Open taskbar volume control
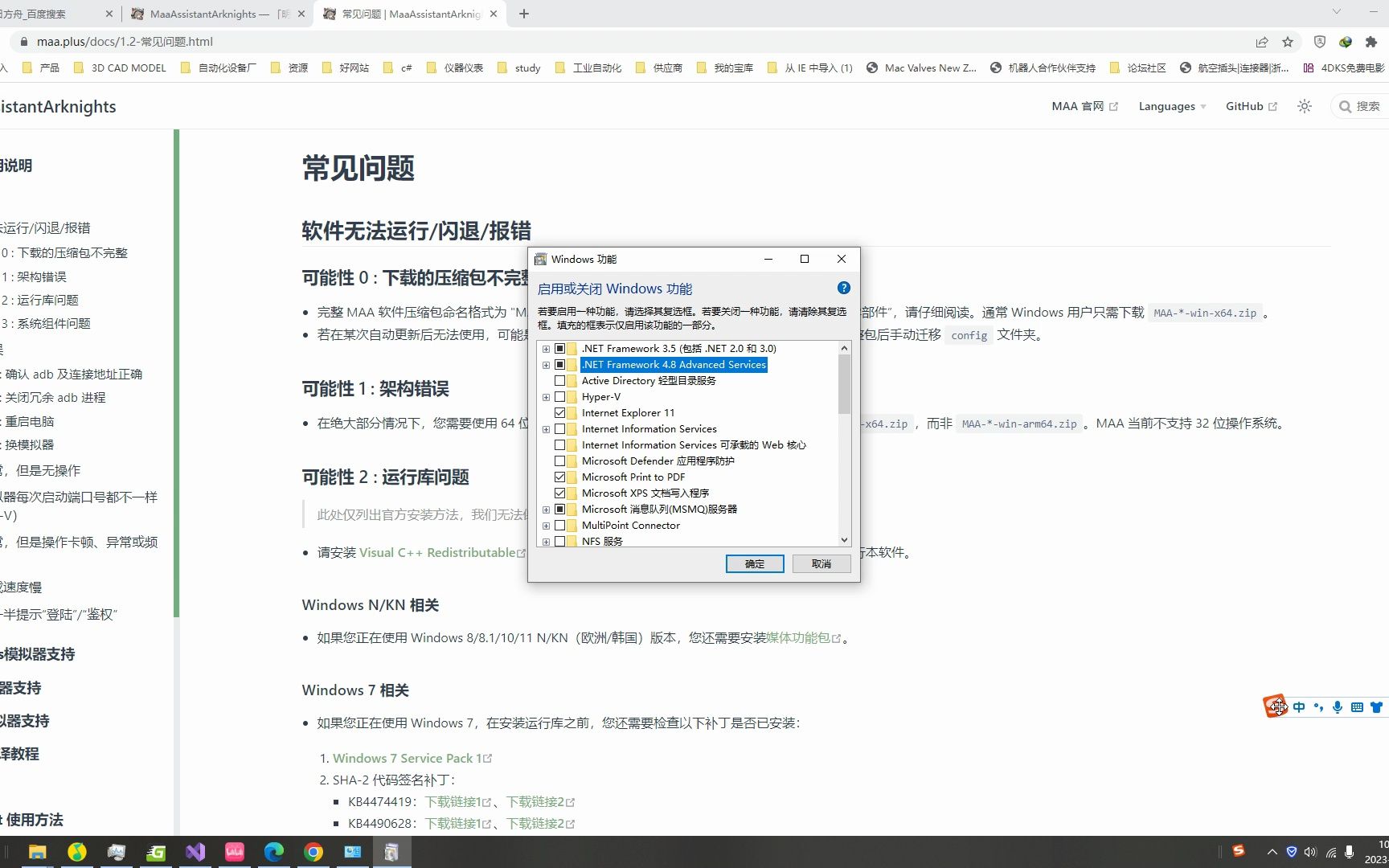The image size is (1389, 868). click(x=1311, y=852)
